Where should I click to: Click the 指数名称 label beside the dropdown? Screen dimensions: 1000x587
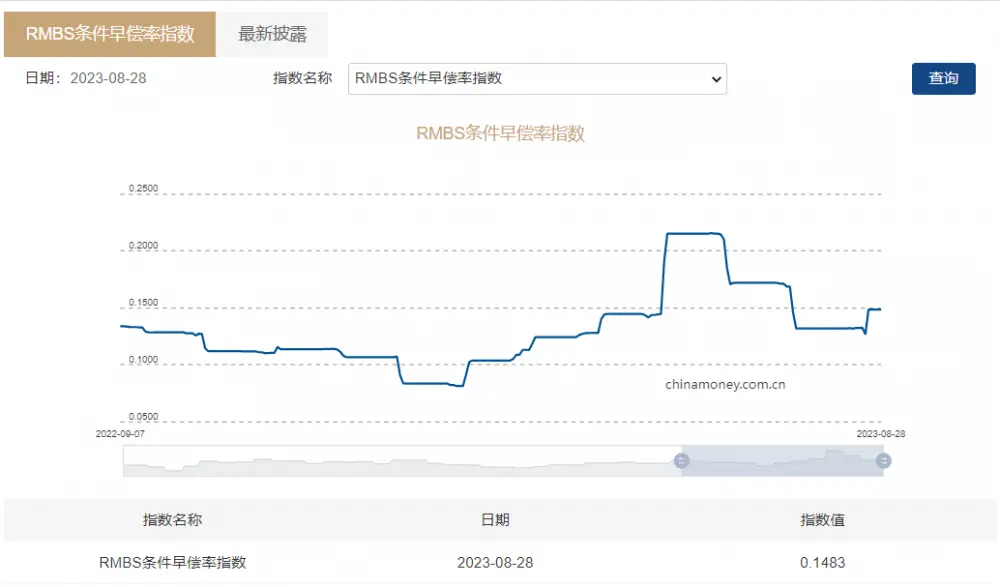click(x=302, y=78)
